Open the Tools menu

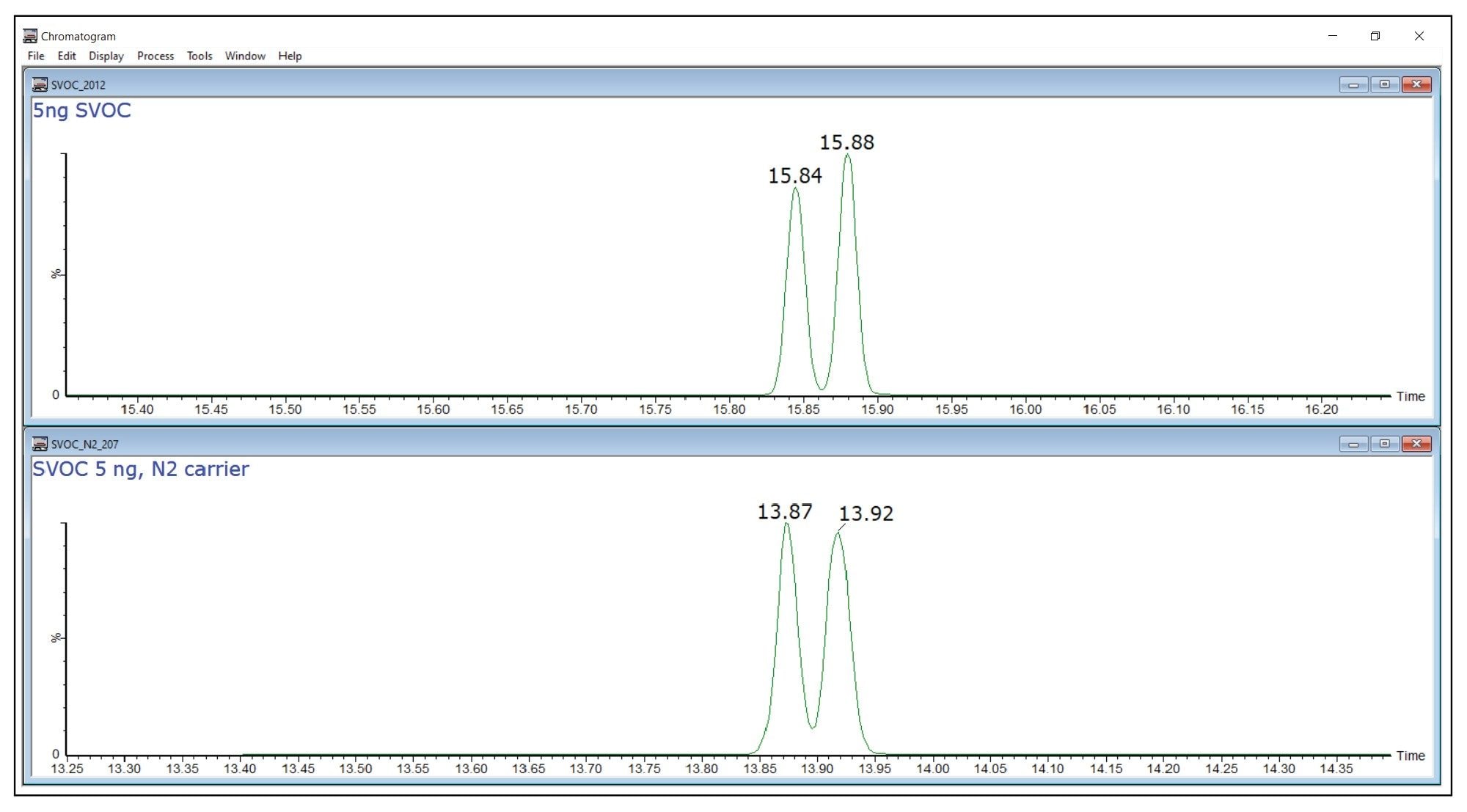[x=200, y=56]
